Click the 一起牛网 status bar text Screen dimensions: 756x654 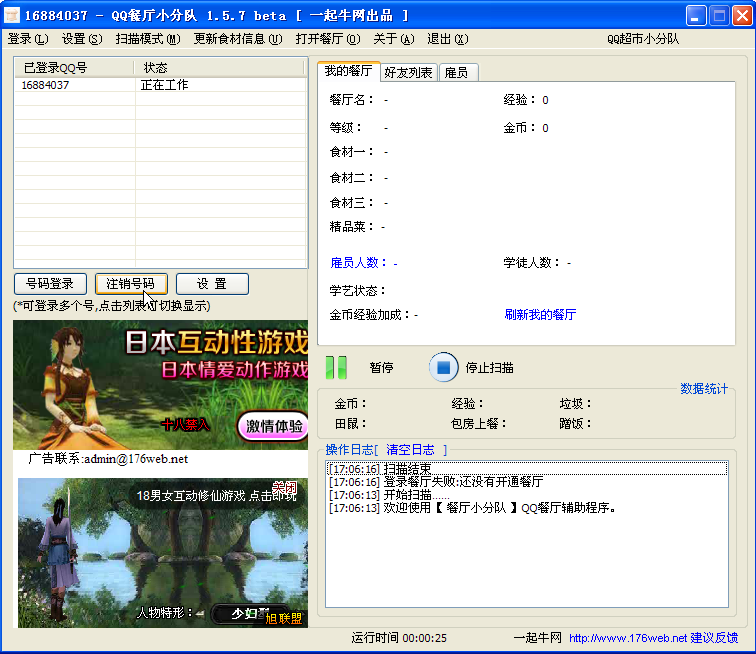pos(538,638)
